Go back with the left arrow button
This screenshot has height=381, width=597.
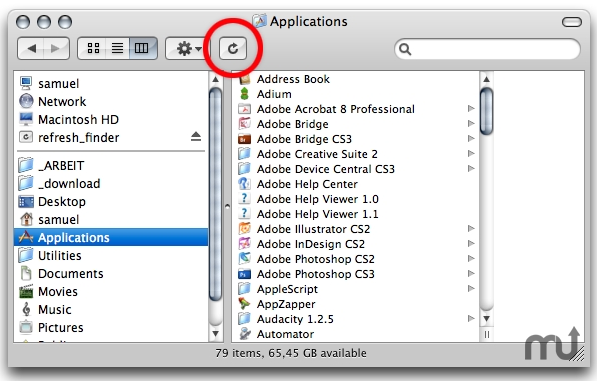point(31,48)
